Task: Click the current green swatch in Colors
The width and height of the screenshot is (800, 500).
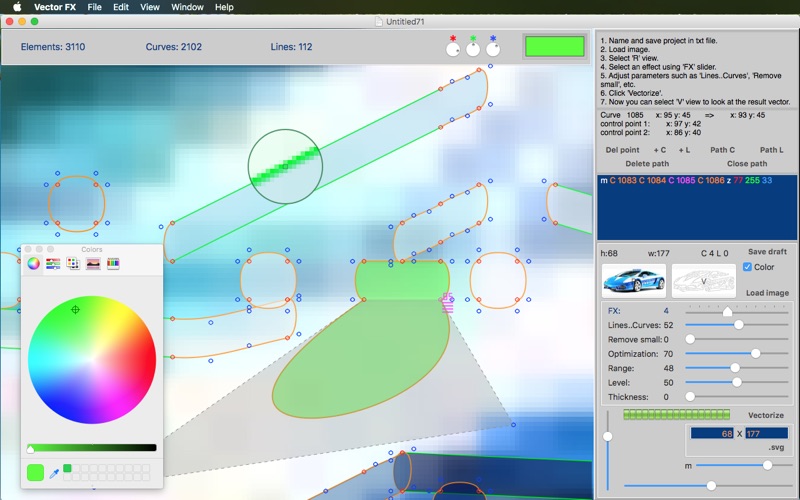Action: pos(35,472)
